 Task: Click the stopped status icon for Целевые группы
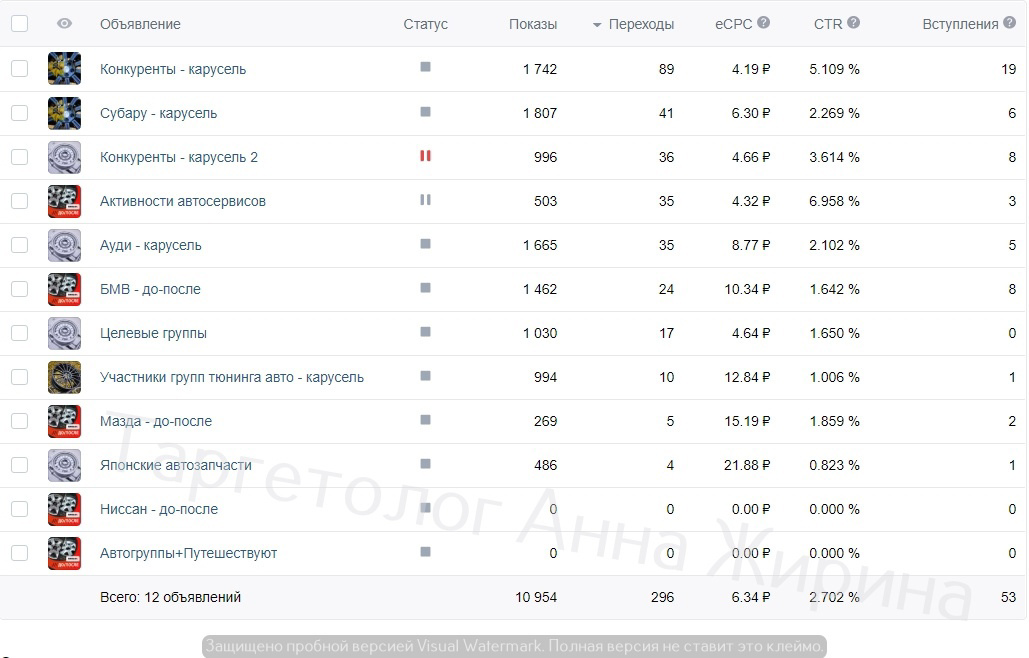(x=425, y=331)
